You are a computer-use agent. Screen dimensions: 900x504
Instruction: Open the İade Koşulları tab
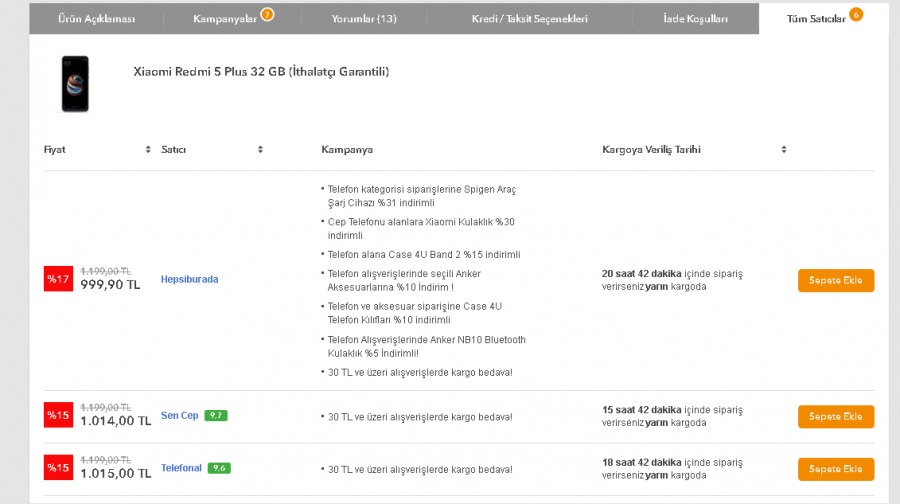(x=695, y=19)
